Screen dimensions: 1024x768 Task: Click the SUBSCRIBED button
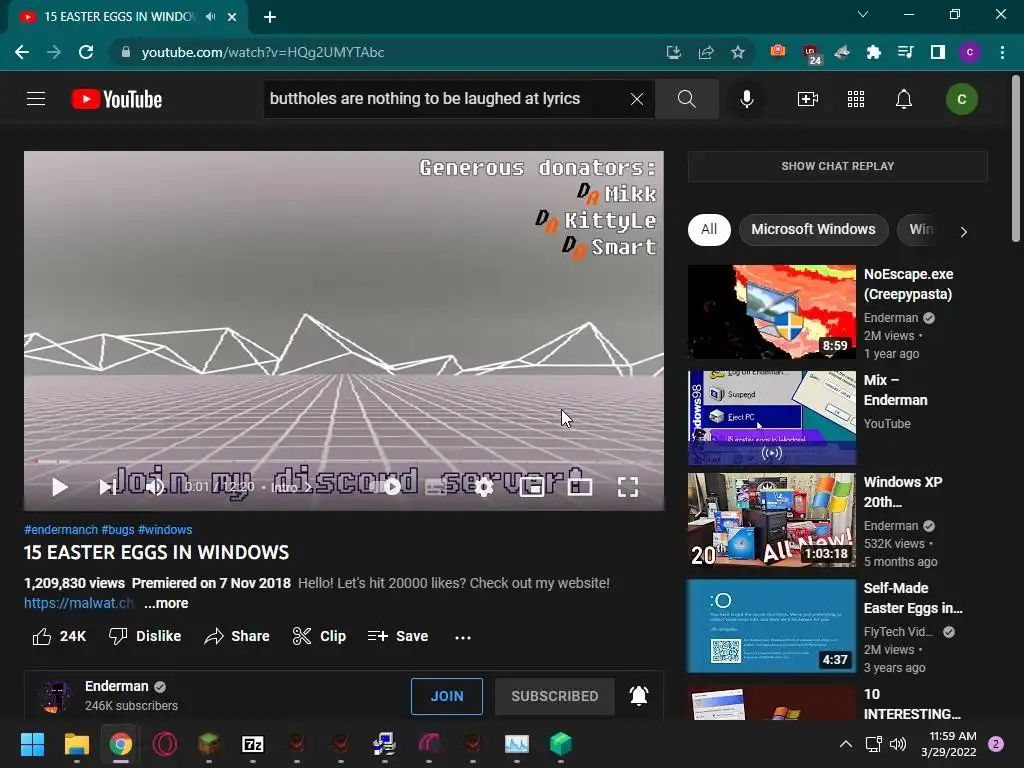[554, 696]
